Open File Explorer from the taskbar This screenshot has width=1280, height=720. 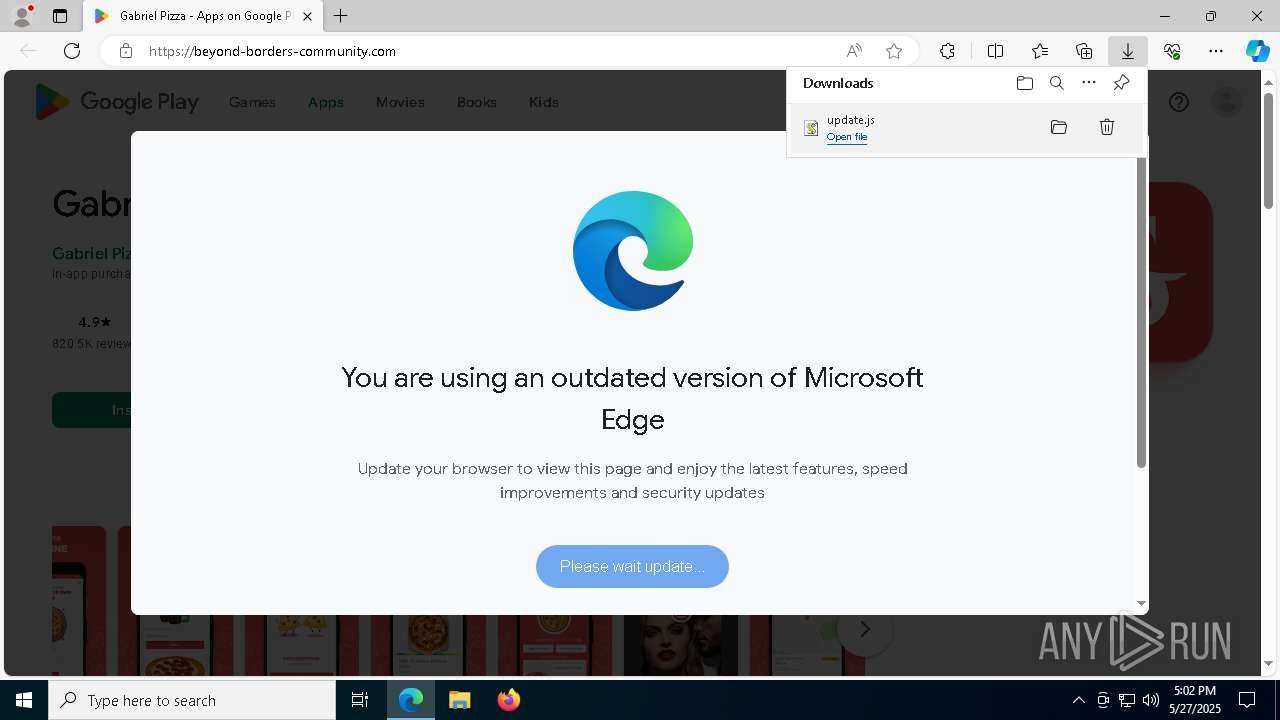pos(459,700)
